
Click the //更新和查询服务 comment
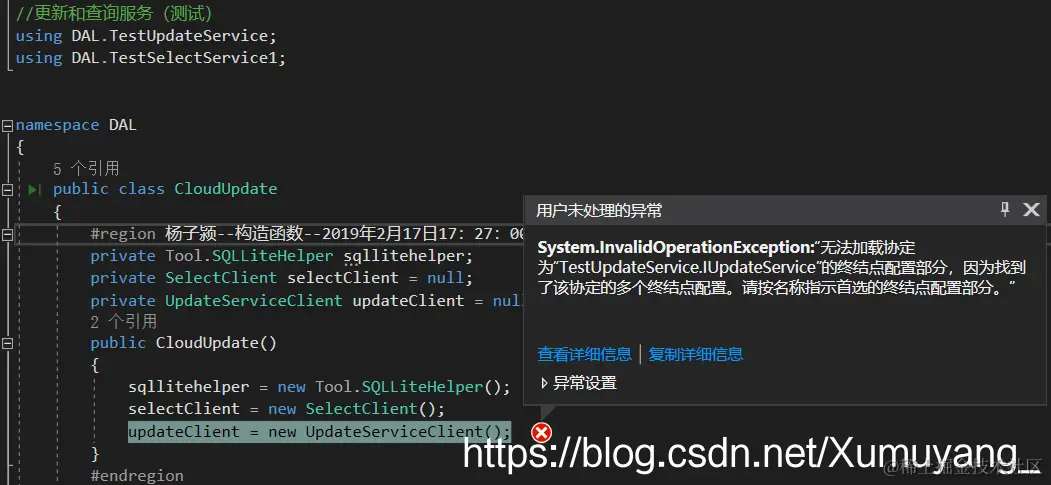click(x=114, y=13)
